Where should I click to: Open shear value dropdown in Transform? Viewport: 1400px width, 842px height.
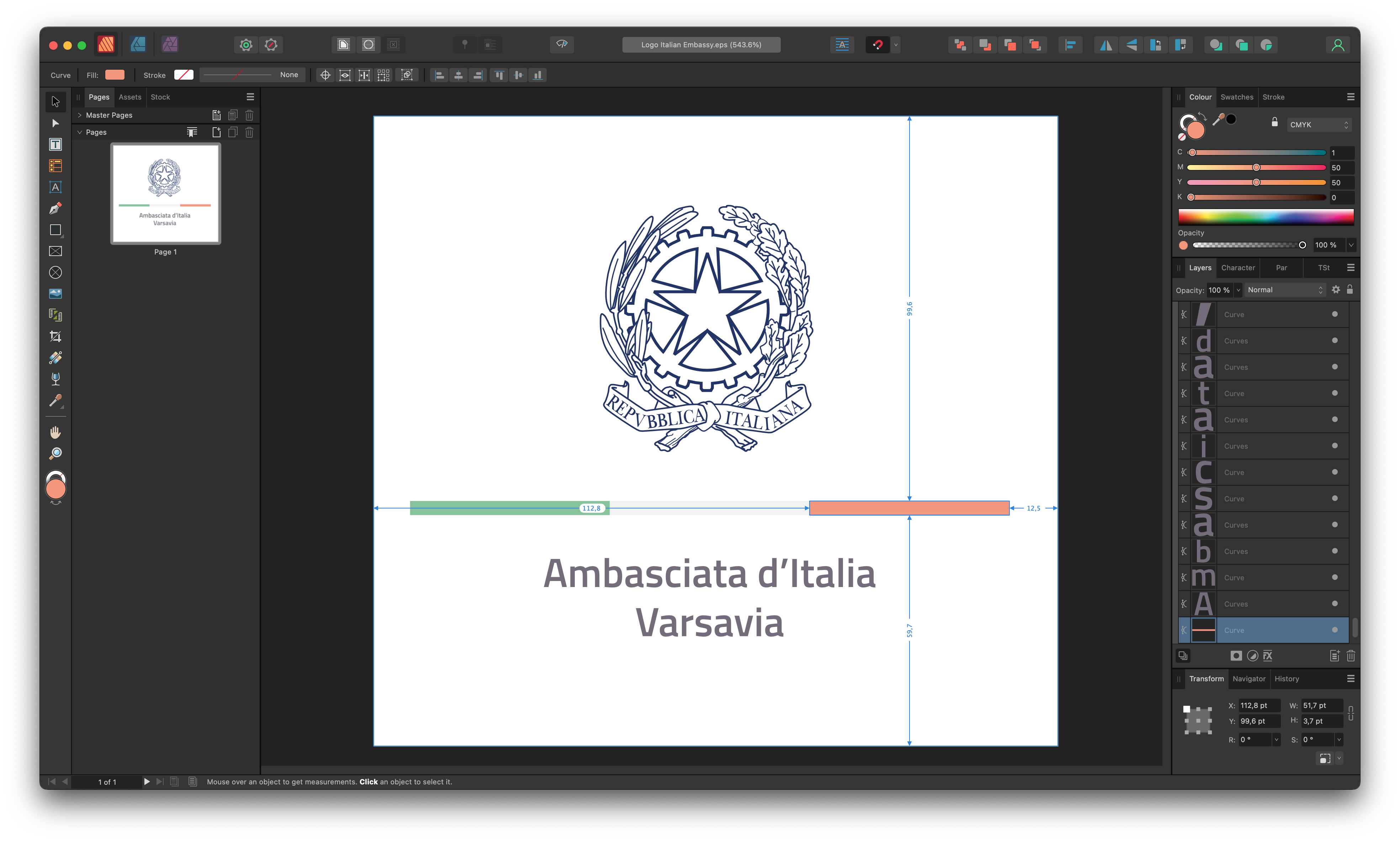coord(1339,740)
